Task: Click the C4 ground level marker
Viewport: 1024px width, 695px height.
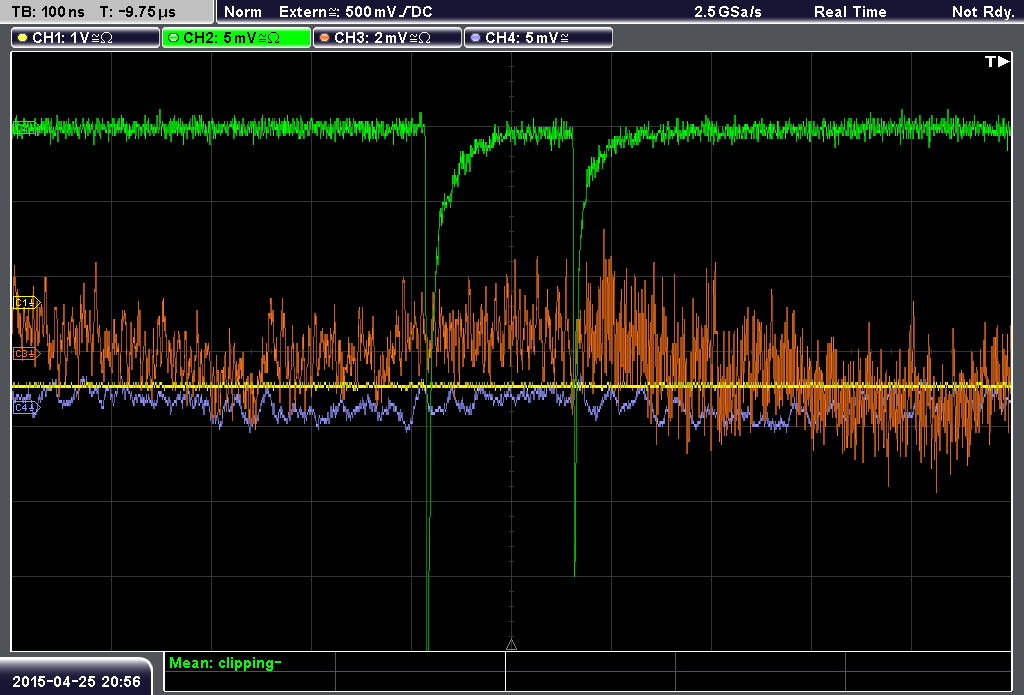Action: 27,408
